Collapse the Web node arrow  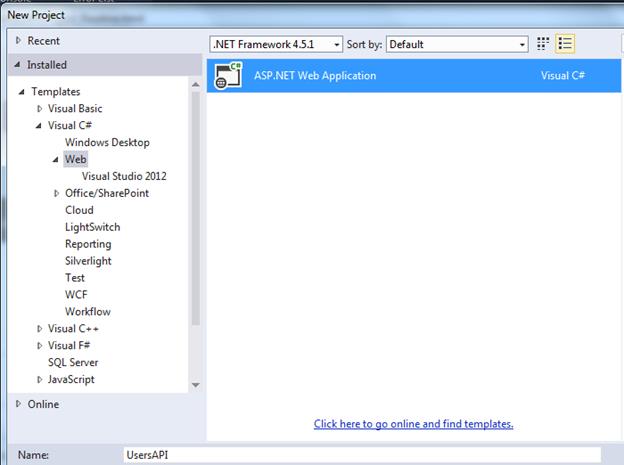55,160
